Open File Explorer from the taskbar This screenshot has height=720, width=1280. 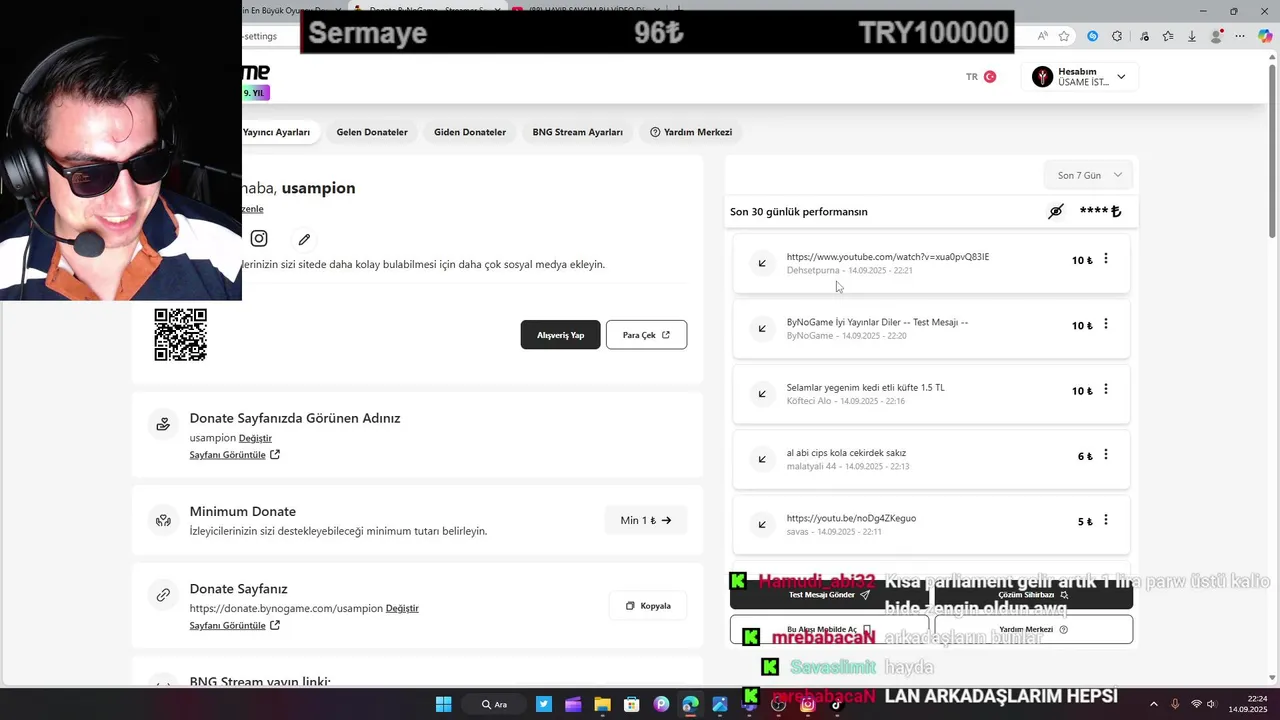[x=602, y=704]
